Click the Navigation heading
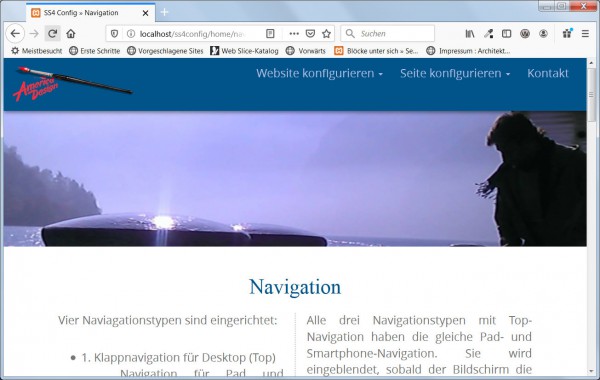Image resolution: width=600 pixels, height=380 pixels. point(295,287)
